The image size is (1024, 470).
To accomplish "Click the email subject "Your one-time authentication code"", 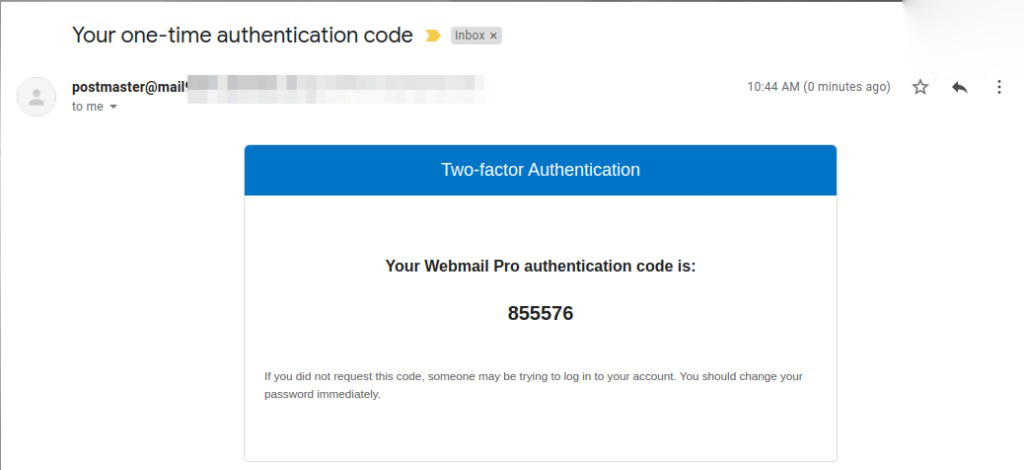I will (242, 35).
